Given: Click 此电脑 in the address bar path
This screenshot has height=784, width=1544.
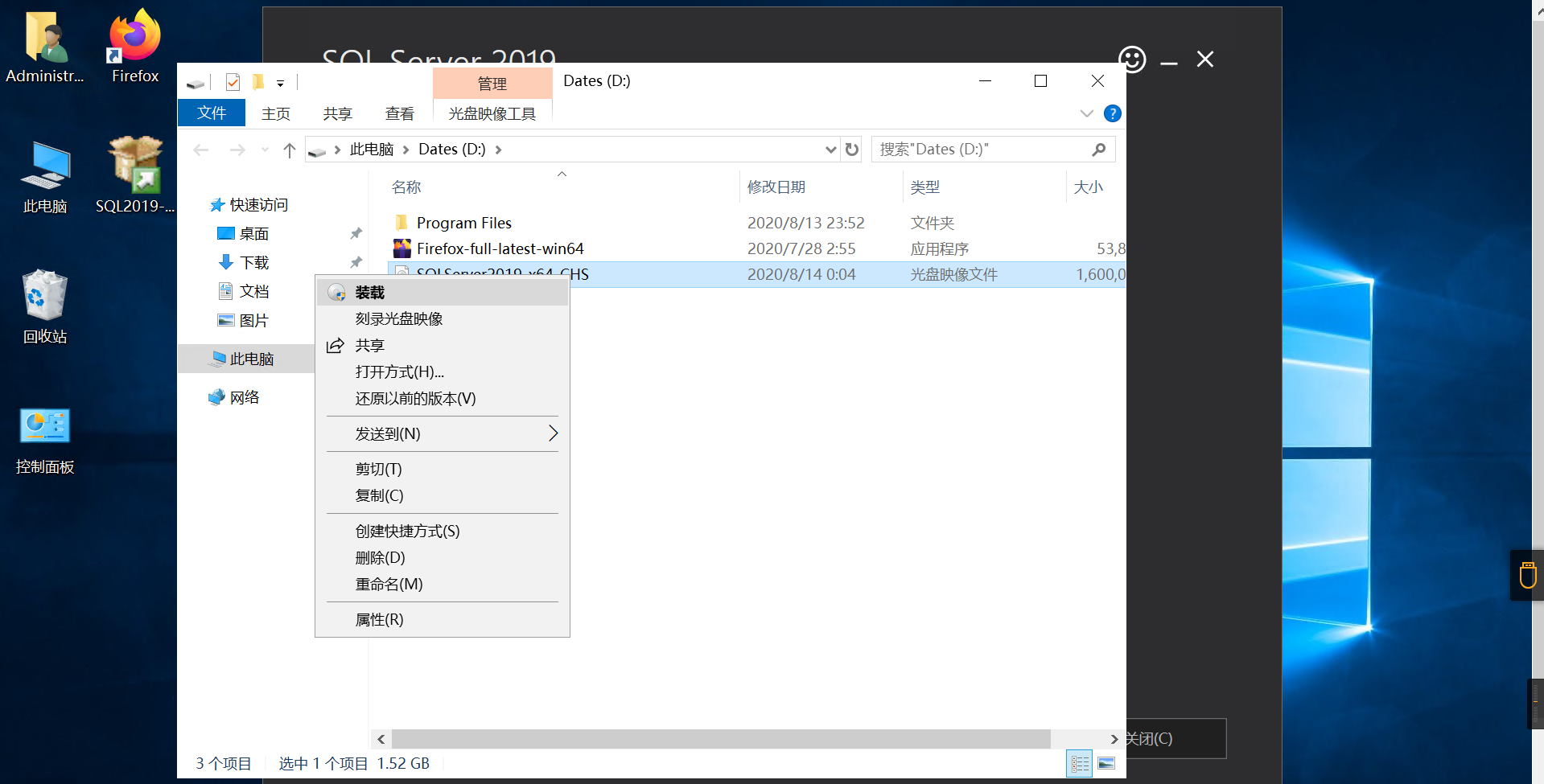Looking at the screenshot, I should [372, 150].
